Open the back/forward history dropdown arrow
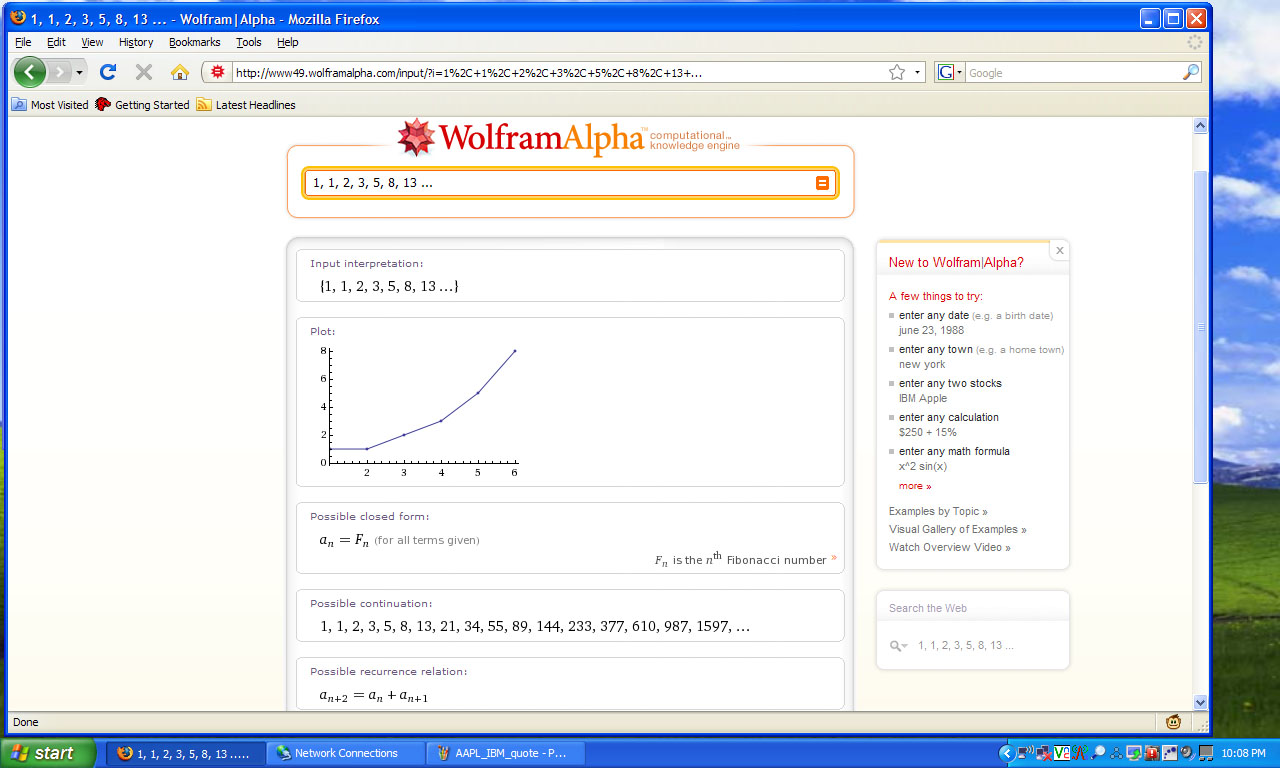 point(80,72)
